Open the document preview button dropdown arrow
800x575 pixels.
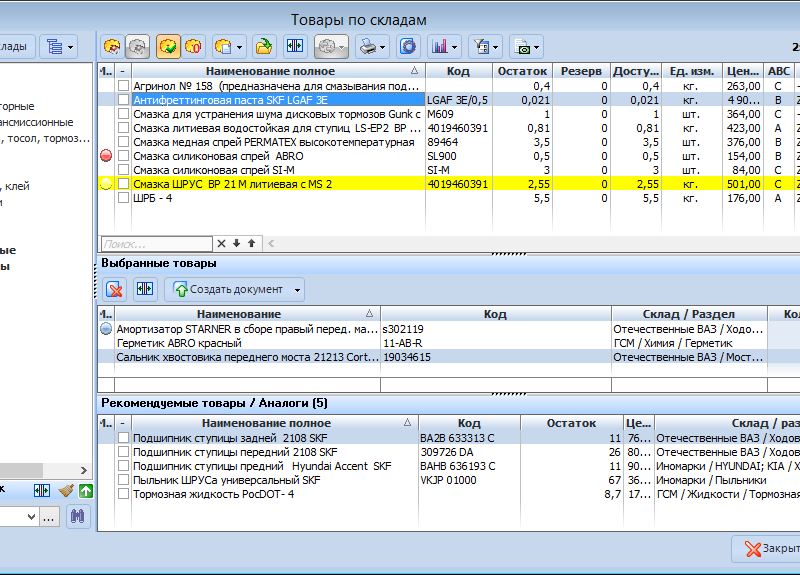point(537,47)
